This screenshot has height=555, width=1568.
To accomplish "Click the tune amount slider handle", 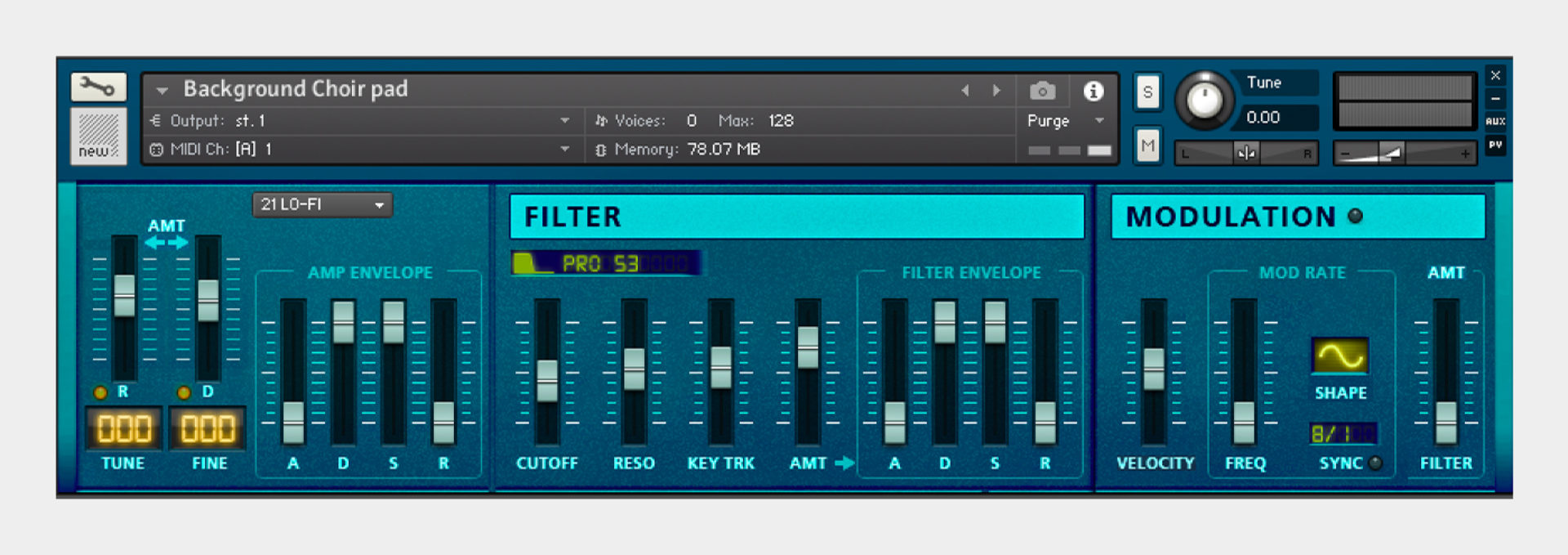I will click(x=124, y=295).
